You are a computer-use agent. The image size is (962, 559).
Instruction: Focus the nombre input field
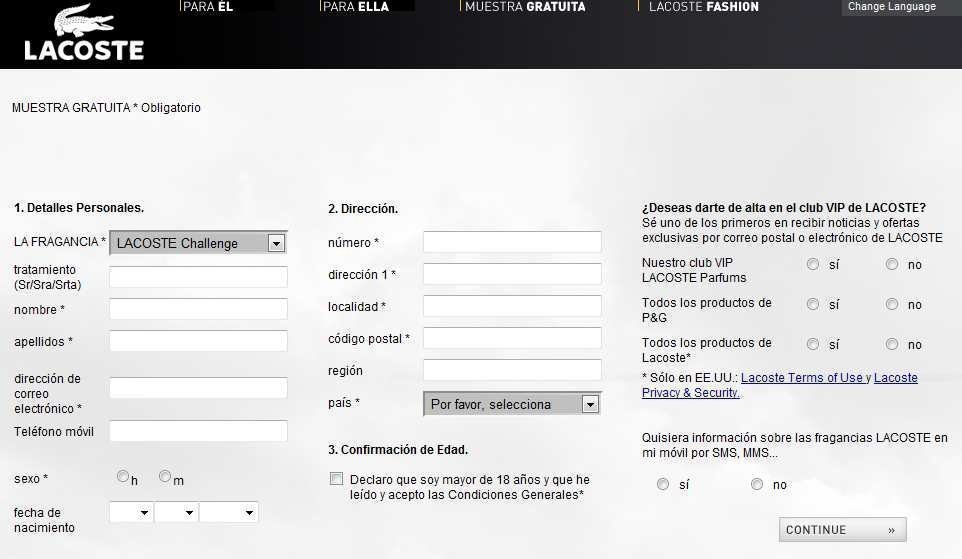[198, 309]
